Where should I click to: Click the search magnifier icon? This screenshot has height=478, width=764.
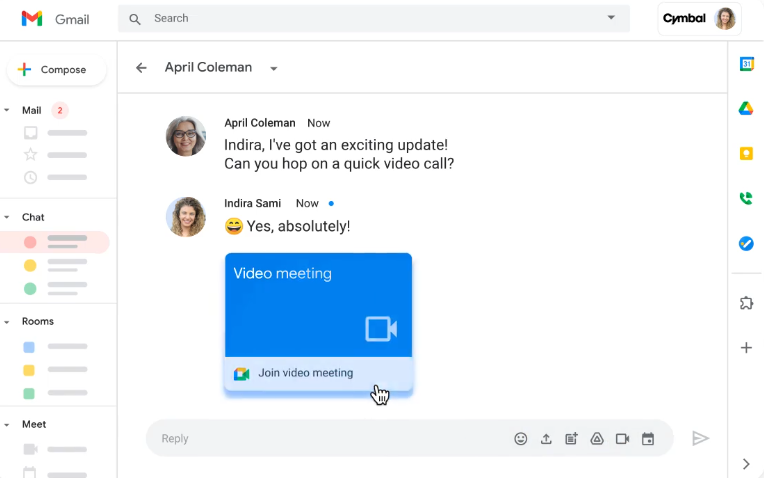pyautogui.click(x=134, y=19)
